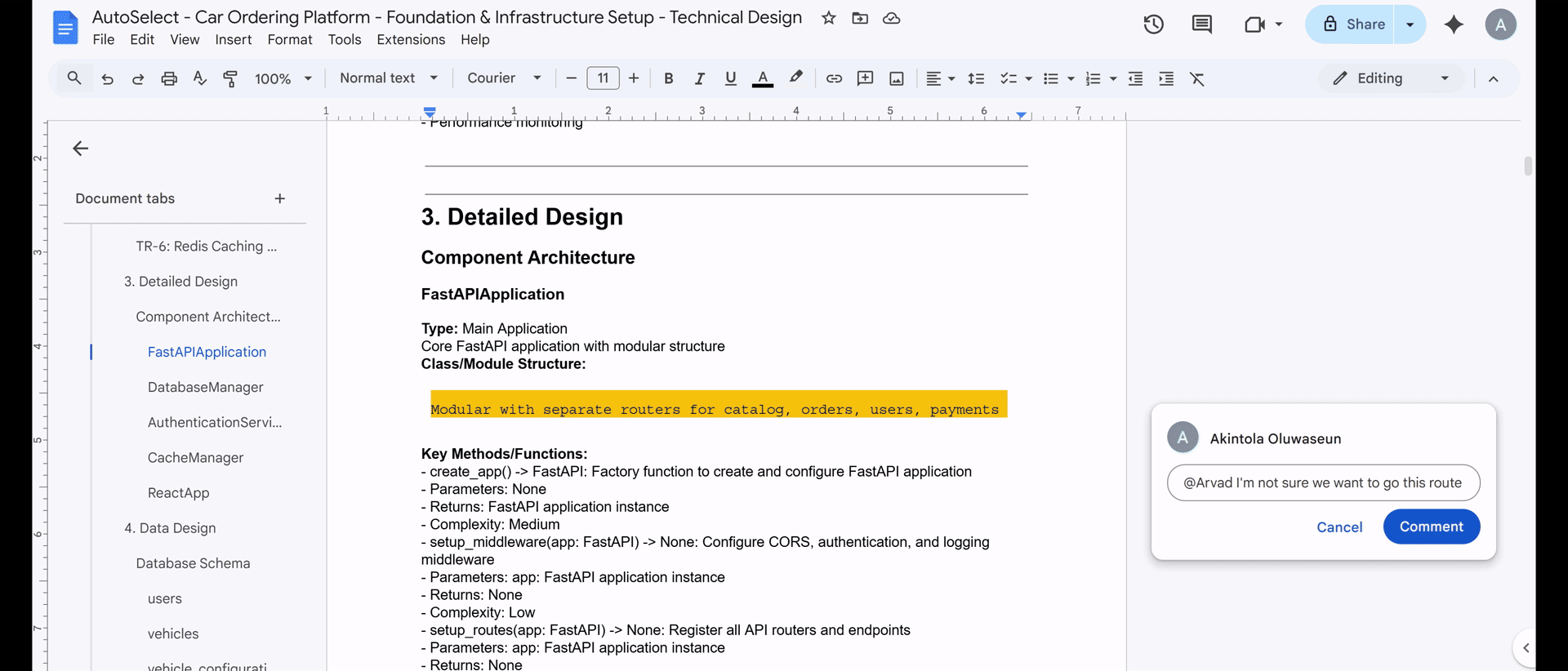Open the Courier font dropdown
This screenshot has width=1568, height=671.
(x=503, y=78)
